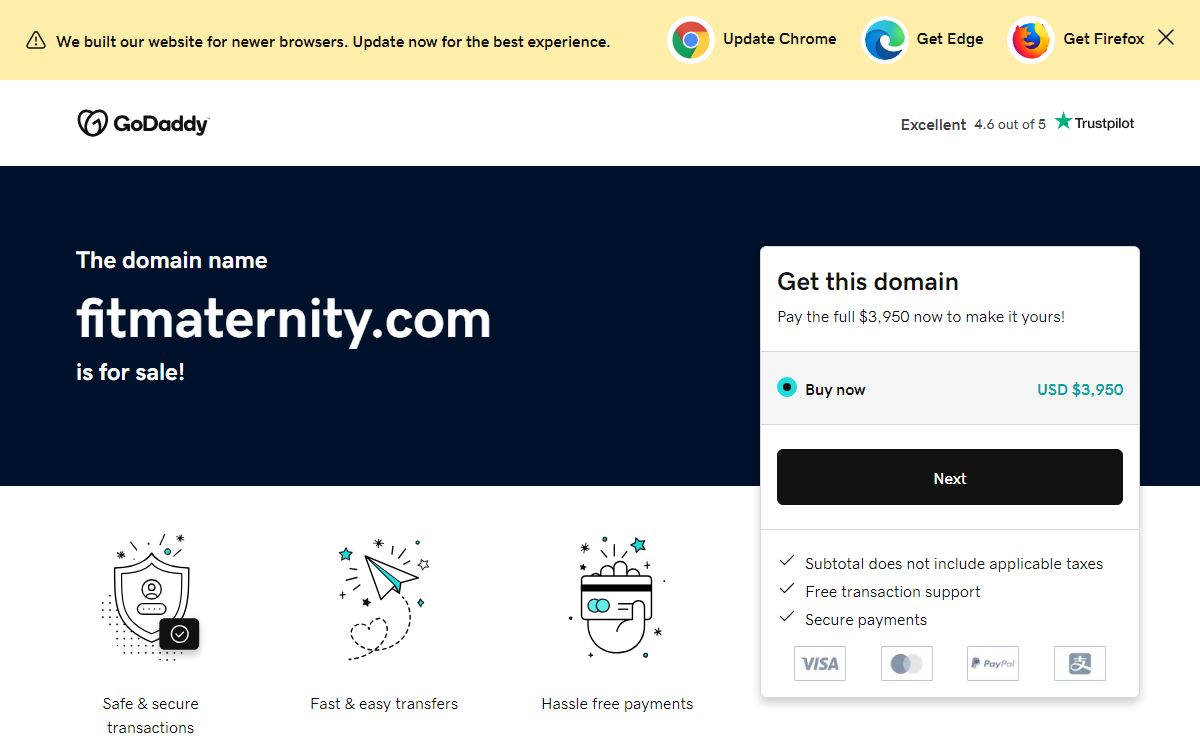Open the Trustpilot rating badge
The image size is (1200, 740).
click(1017, 123)
